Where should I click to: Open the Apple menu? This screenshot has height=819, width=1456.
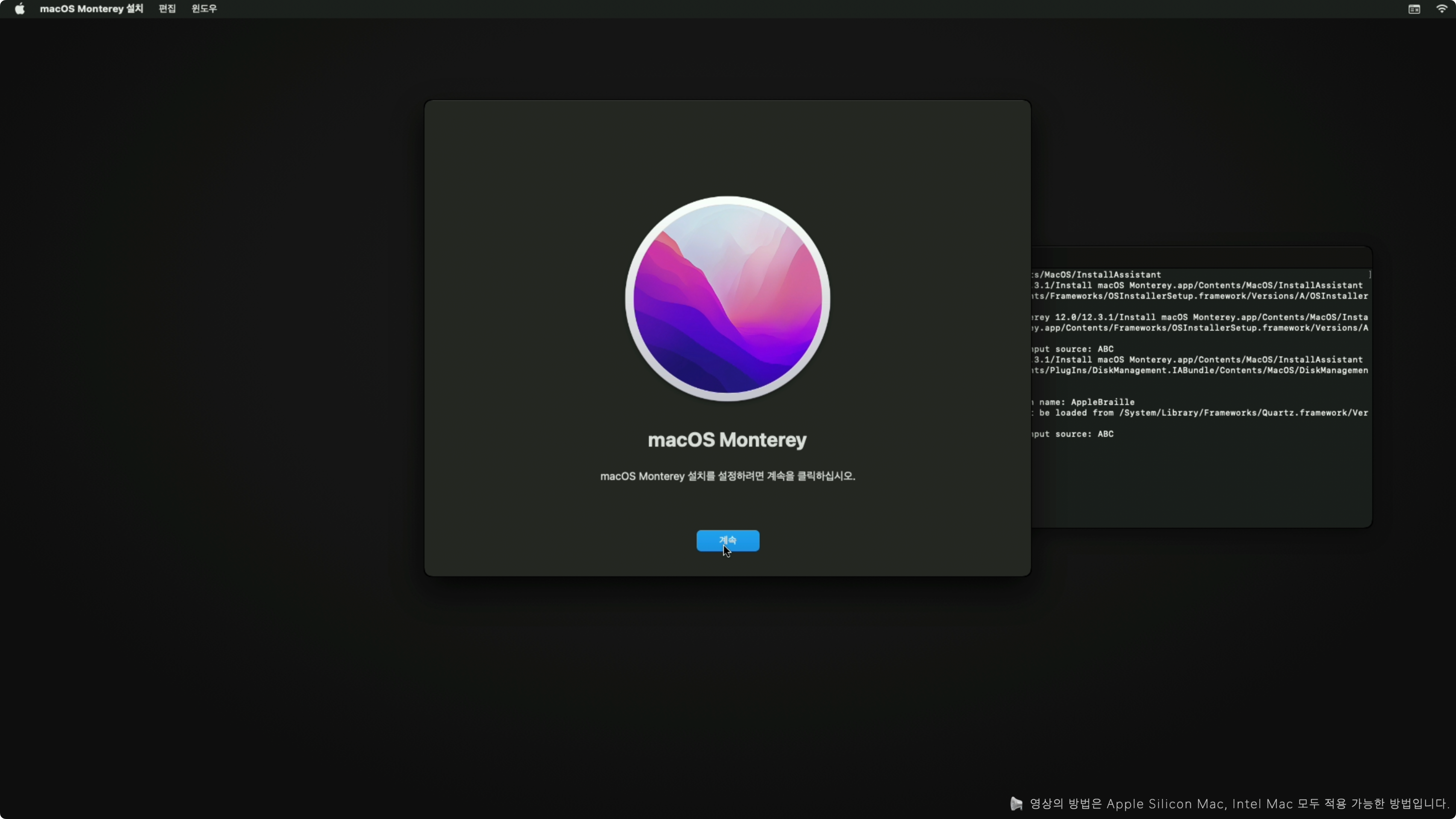pos(20,8)
